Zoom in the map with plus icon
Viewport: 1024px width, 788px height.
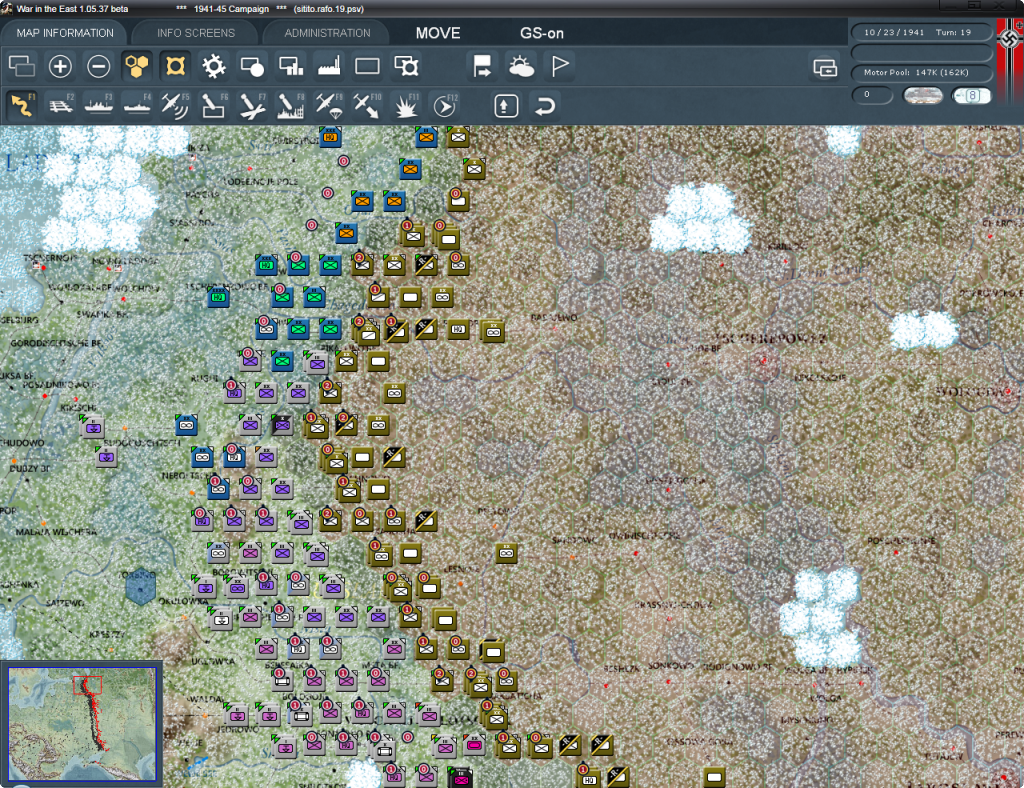(60, 66)
